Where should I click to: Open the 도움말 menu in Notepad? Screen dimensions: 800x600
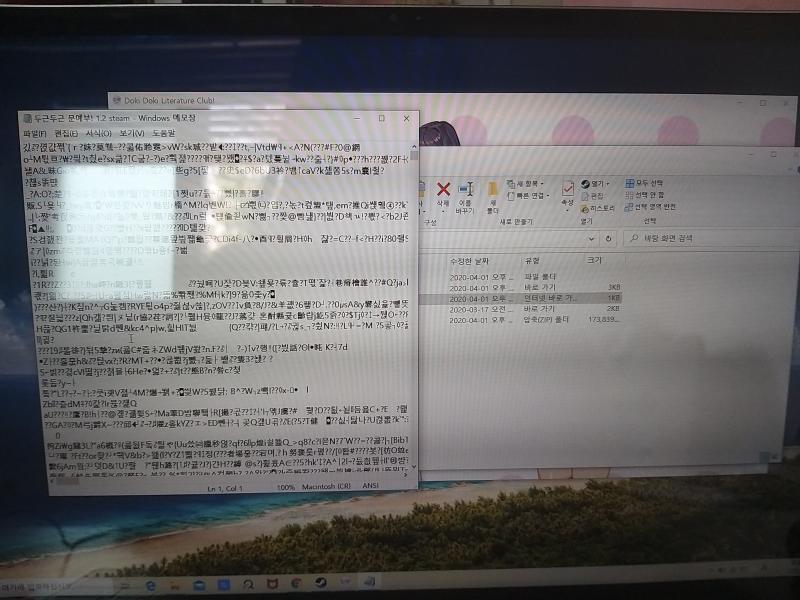pos(163,134)
